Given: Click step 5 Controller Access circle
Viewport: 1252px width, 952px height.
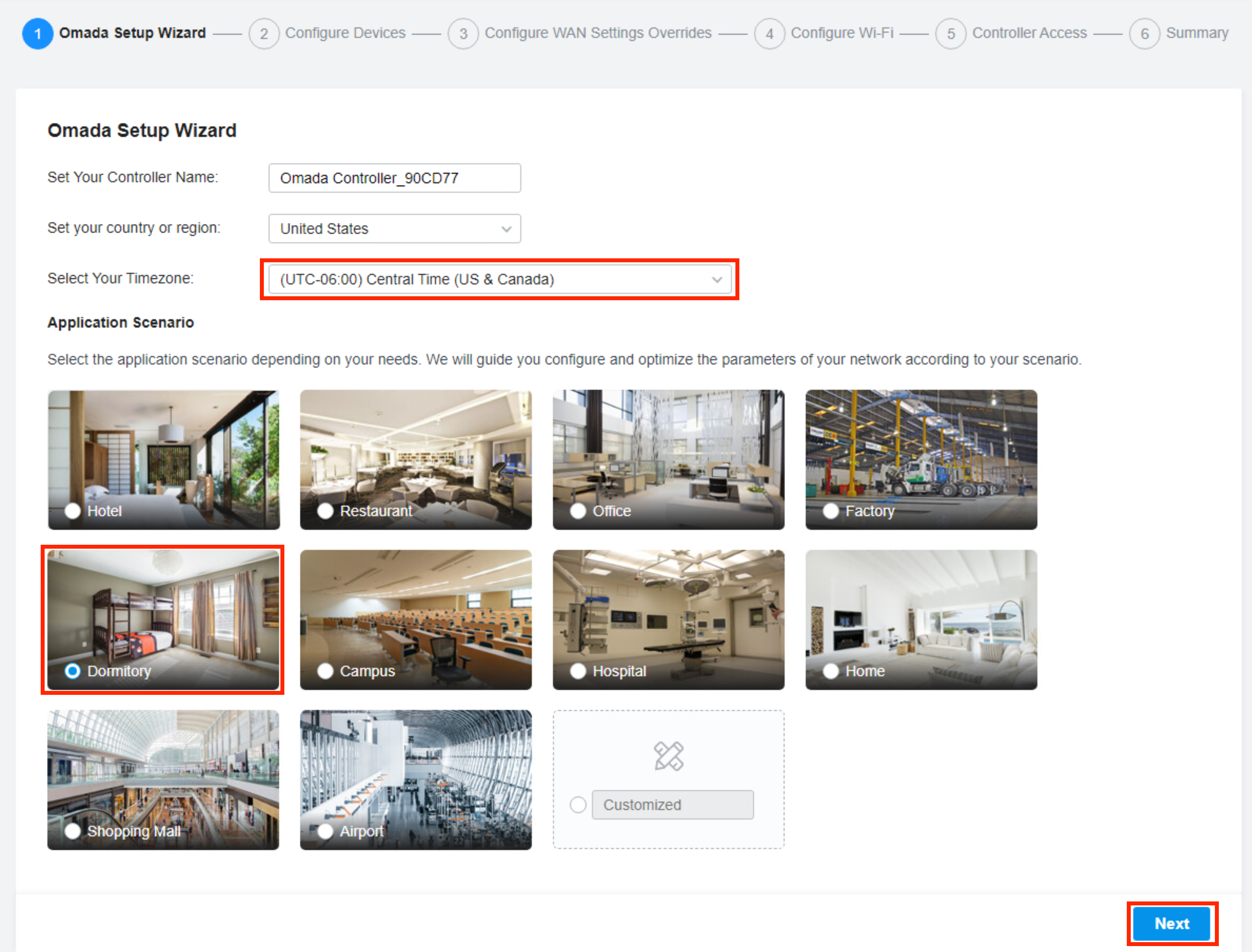Looking at the screenshot, I should (951, 34).
